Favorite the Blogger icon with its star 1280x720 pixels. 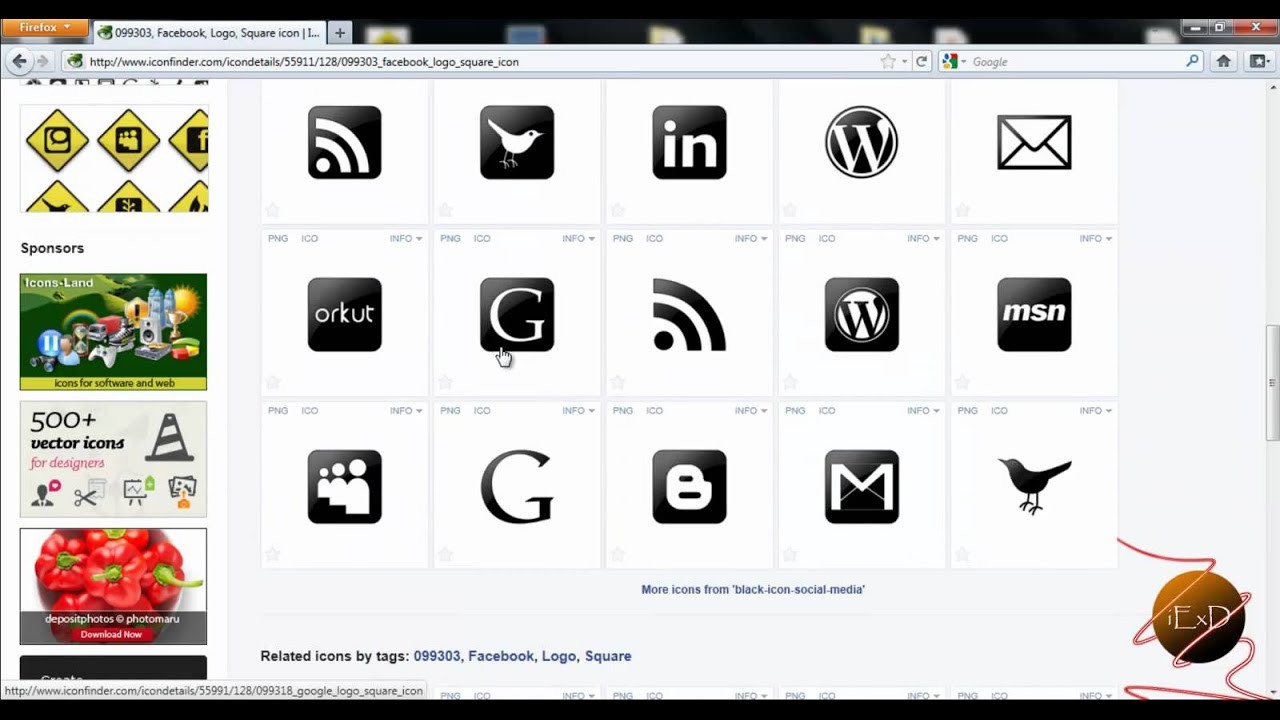tap(617, 554)
